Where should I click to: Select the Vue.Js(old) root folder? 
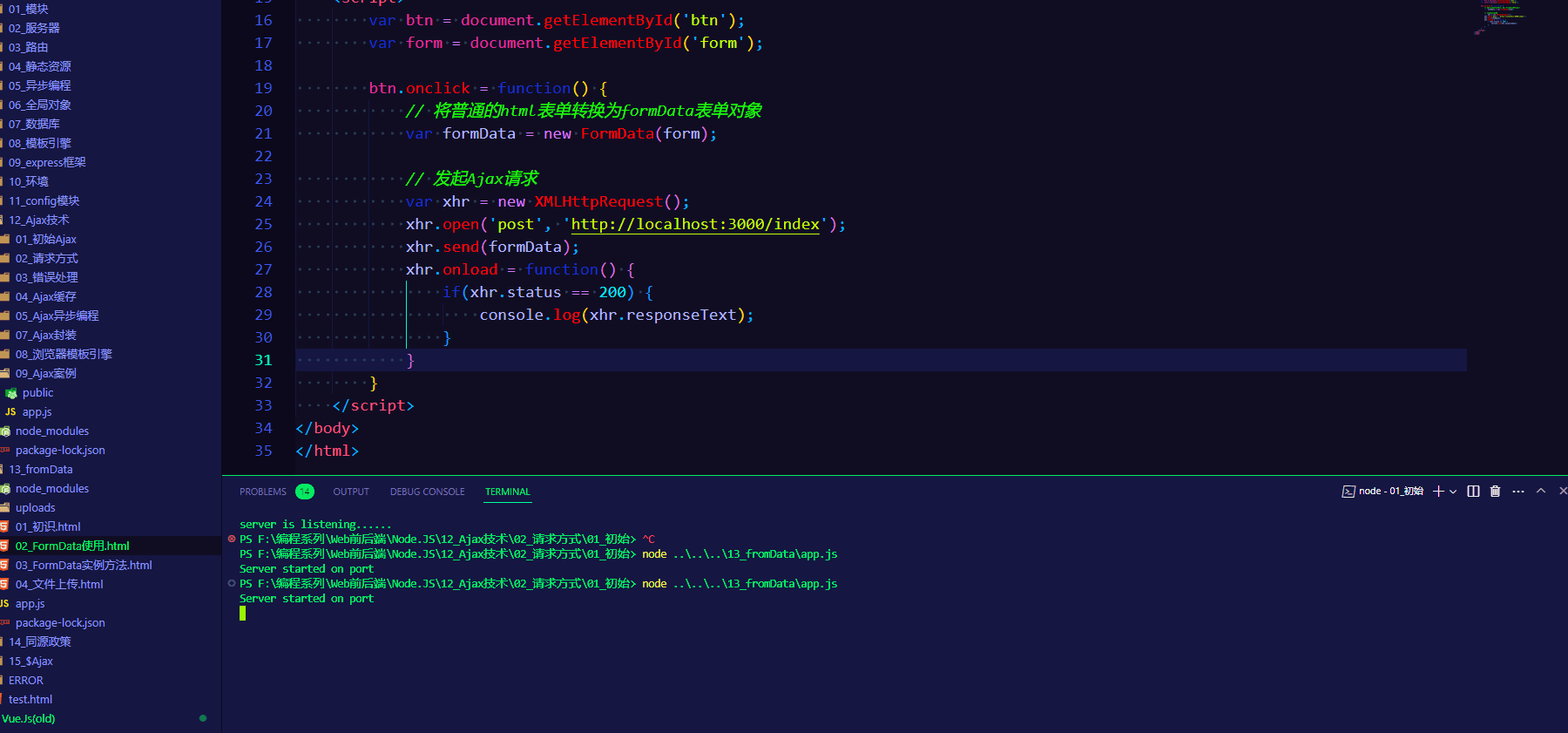point(28,718)
